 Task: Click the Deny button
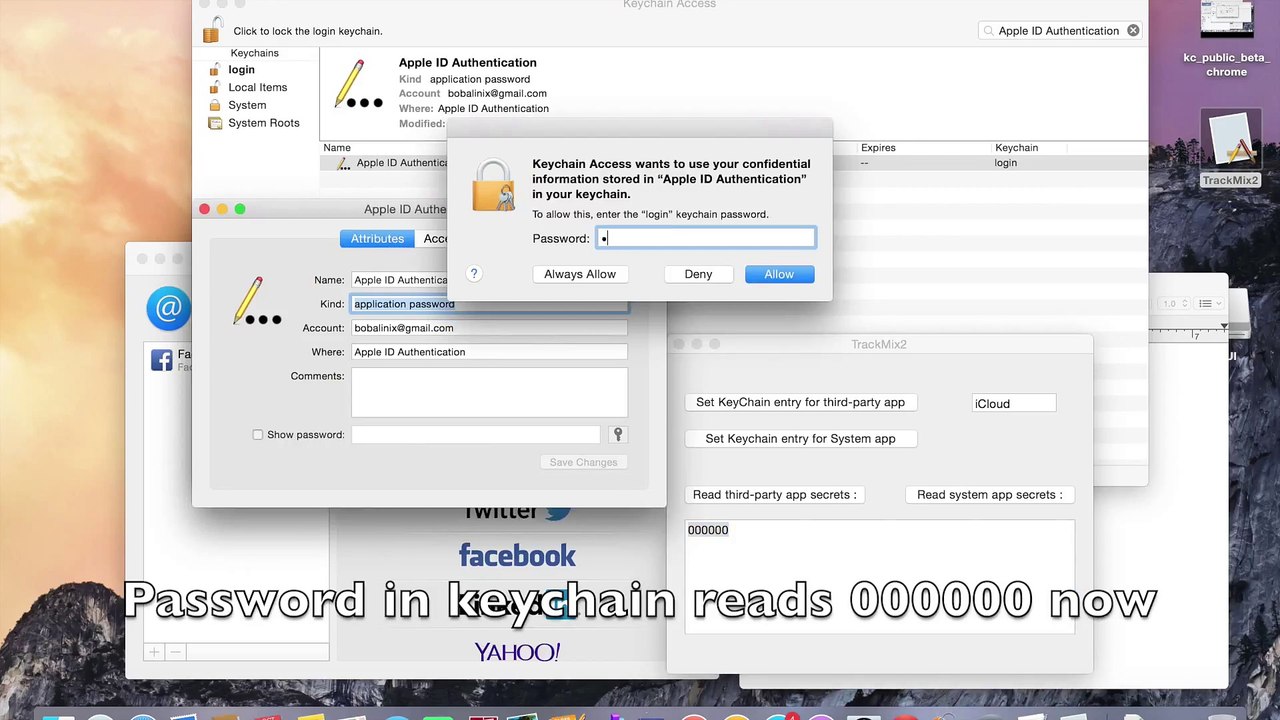pos(698,274)
